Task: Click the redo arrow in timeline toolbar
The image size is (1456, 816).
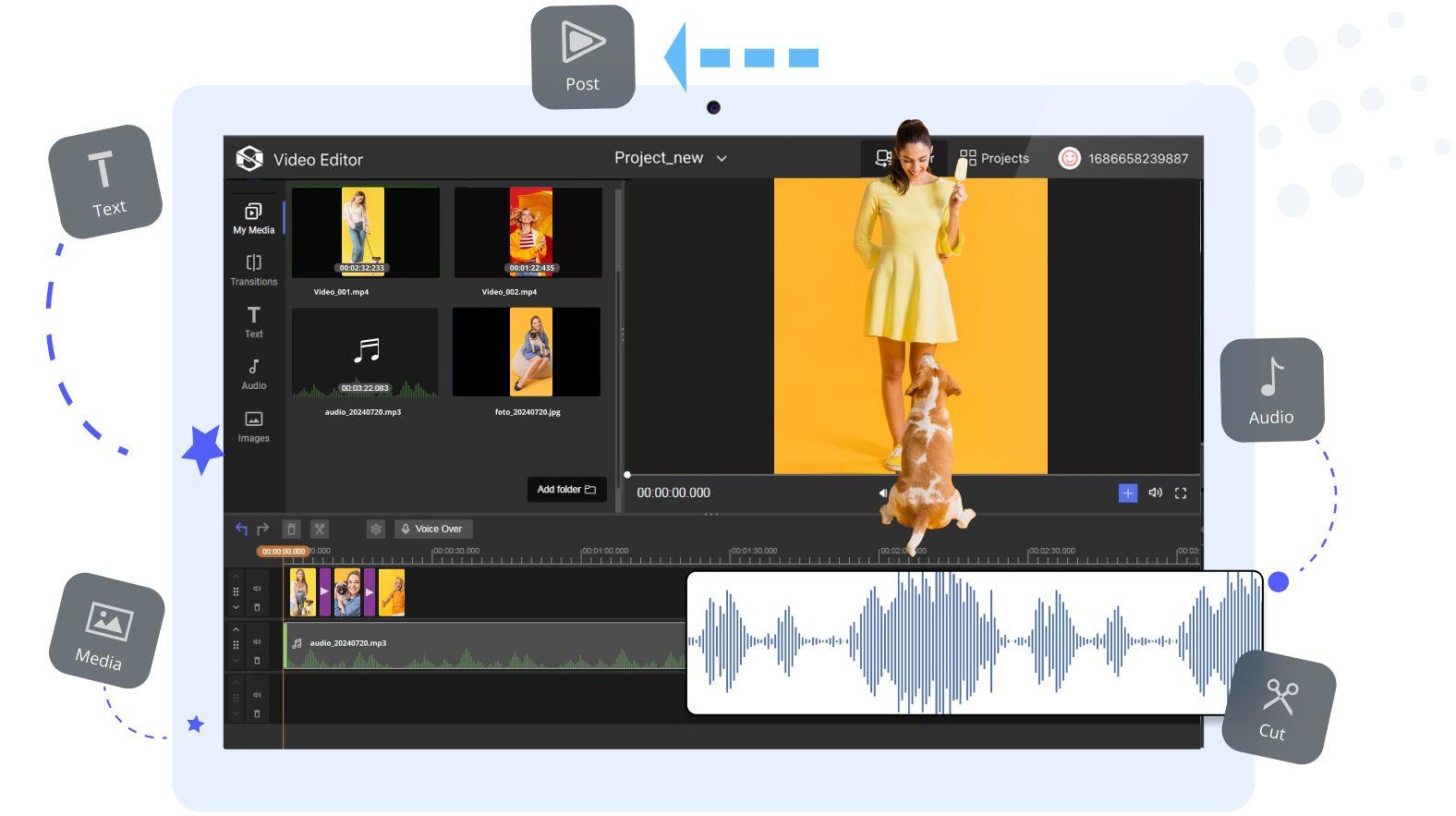Action: (263, 529)
